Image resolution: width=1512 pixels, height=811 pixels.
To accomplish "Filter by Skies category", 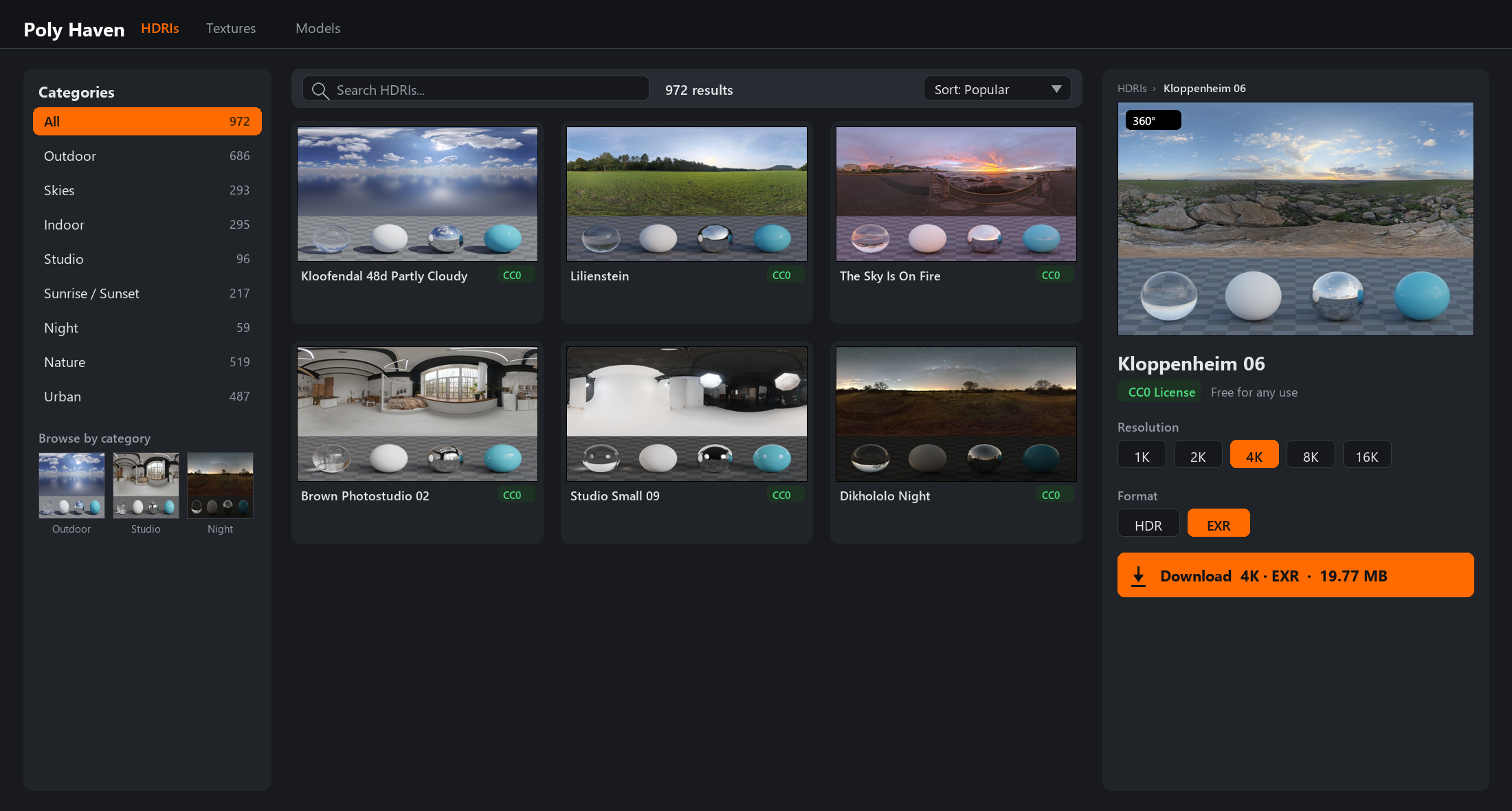I will pos(147,190).
